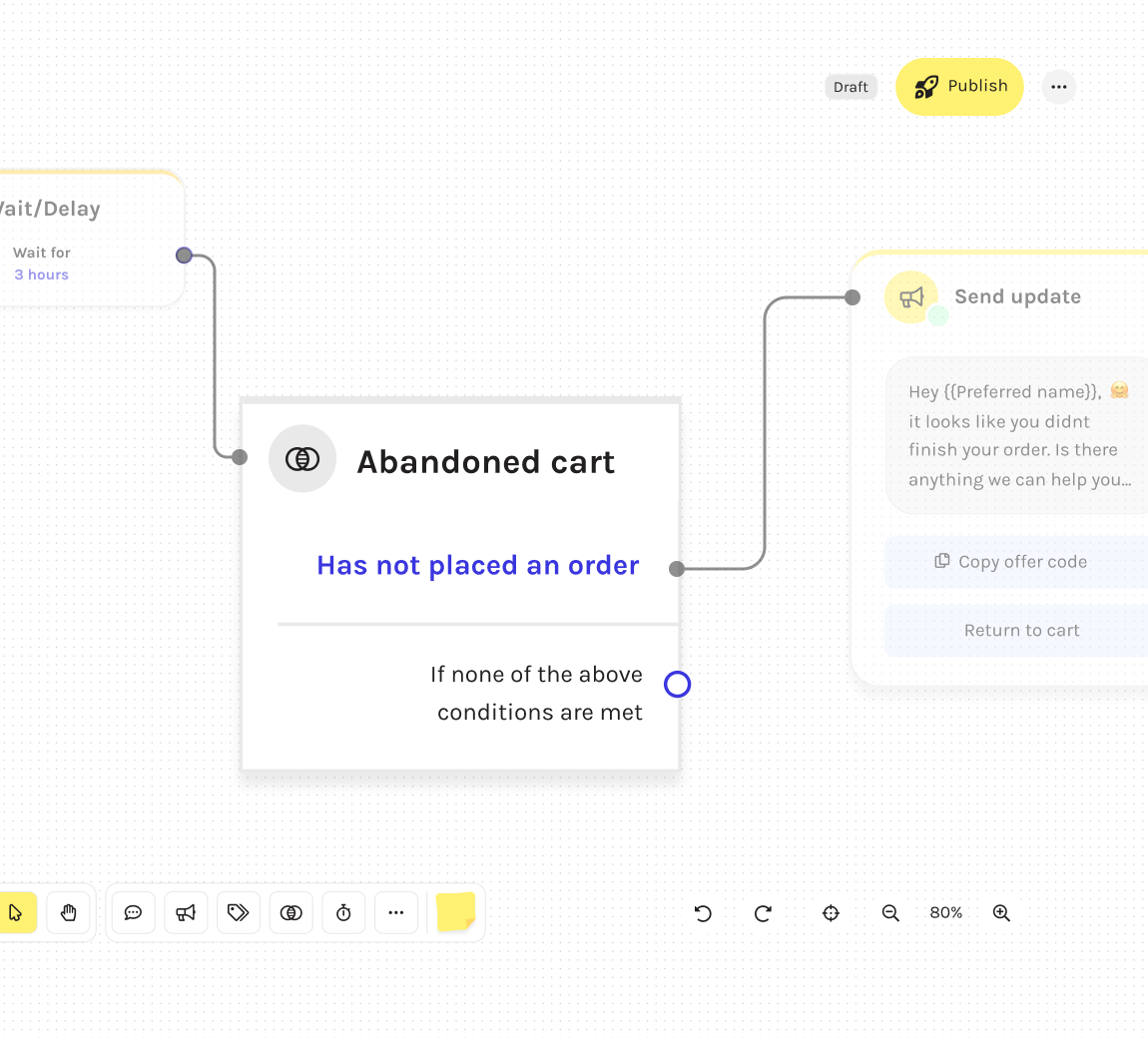
Task: Redo the last change
Action: pos(763,913)
